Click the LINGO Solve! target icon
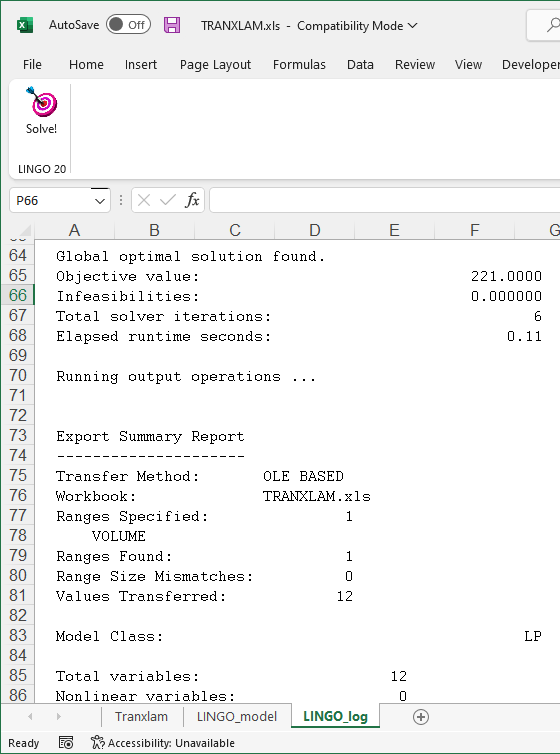The image size is (560, 754). pos(41,101)
